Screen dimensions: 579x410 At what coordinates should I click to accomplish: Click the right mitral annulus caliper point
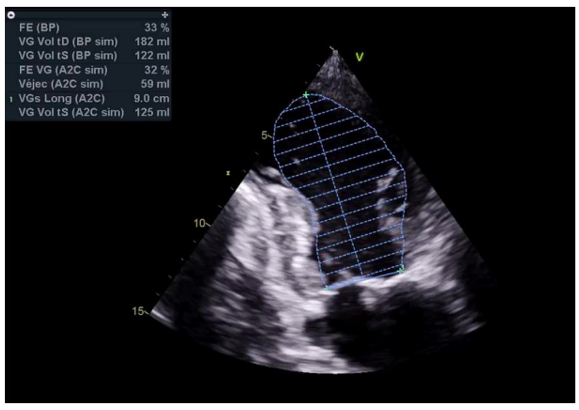[401, 269]
